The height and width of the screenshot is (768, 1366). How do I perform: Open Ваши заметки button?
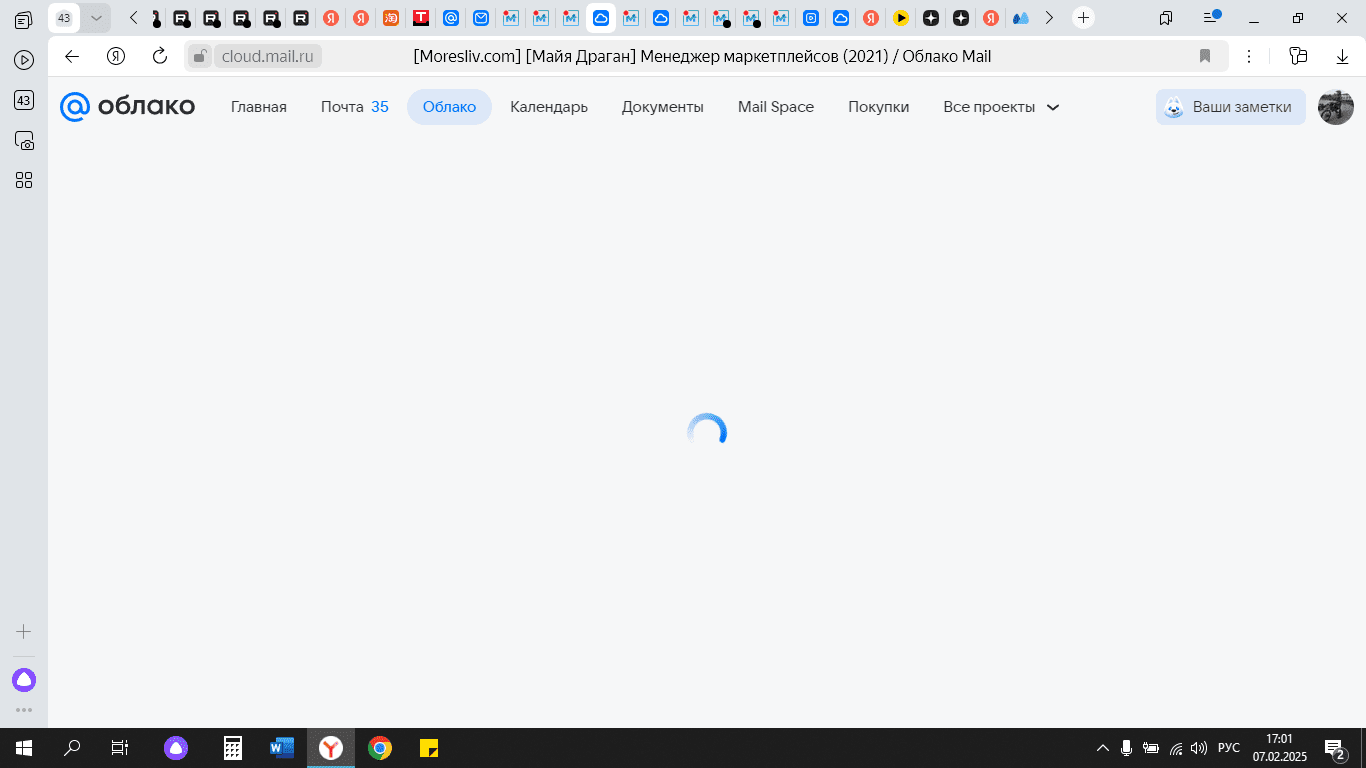tap(1230, 107)
